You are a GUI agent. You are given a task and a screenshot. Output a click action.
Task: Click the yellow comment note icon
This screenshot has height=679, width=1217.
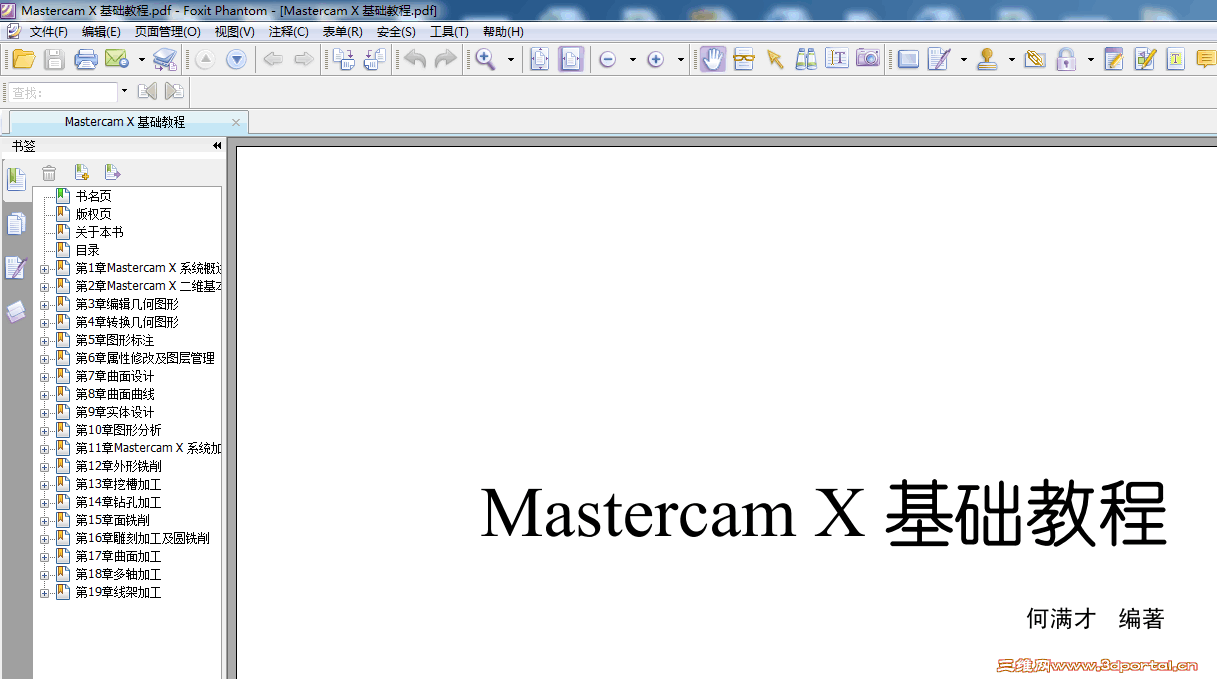click(1206, 60)
